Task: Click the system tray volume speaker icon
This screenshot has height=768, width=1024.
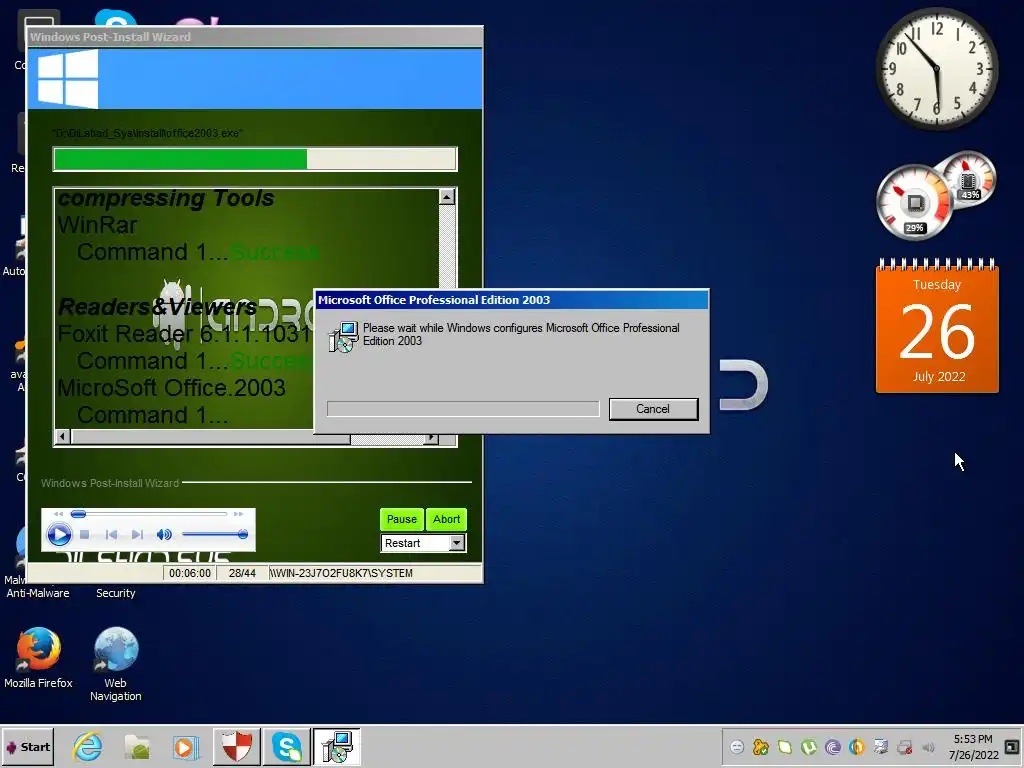Action: 928,747
